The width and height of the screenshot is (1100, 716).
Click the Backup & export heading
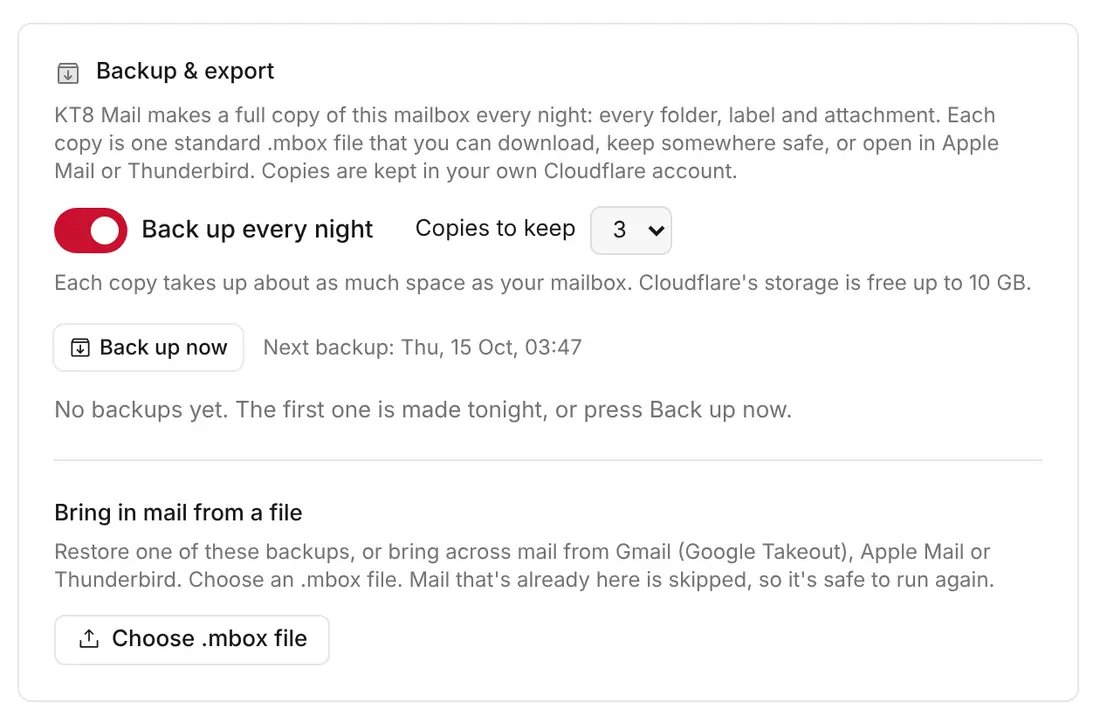click(x=185, y=71)
